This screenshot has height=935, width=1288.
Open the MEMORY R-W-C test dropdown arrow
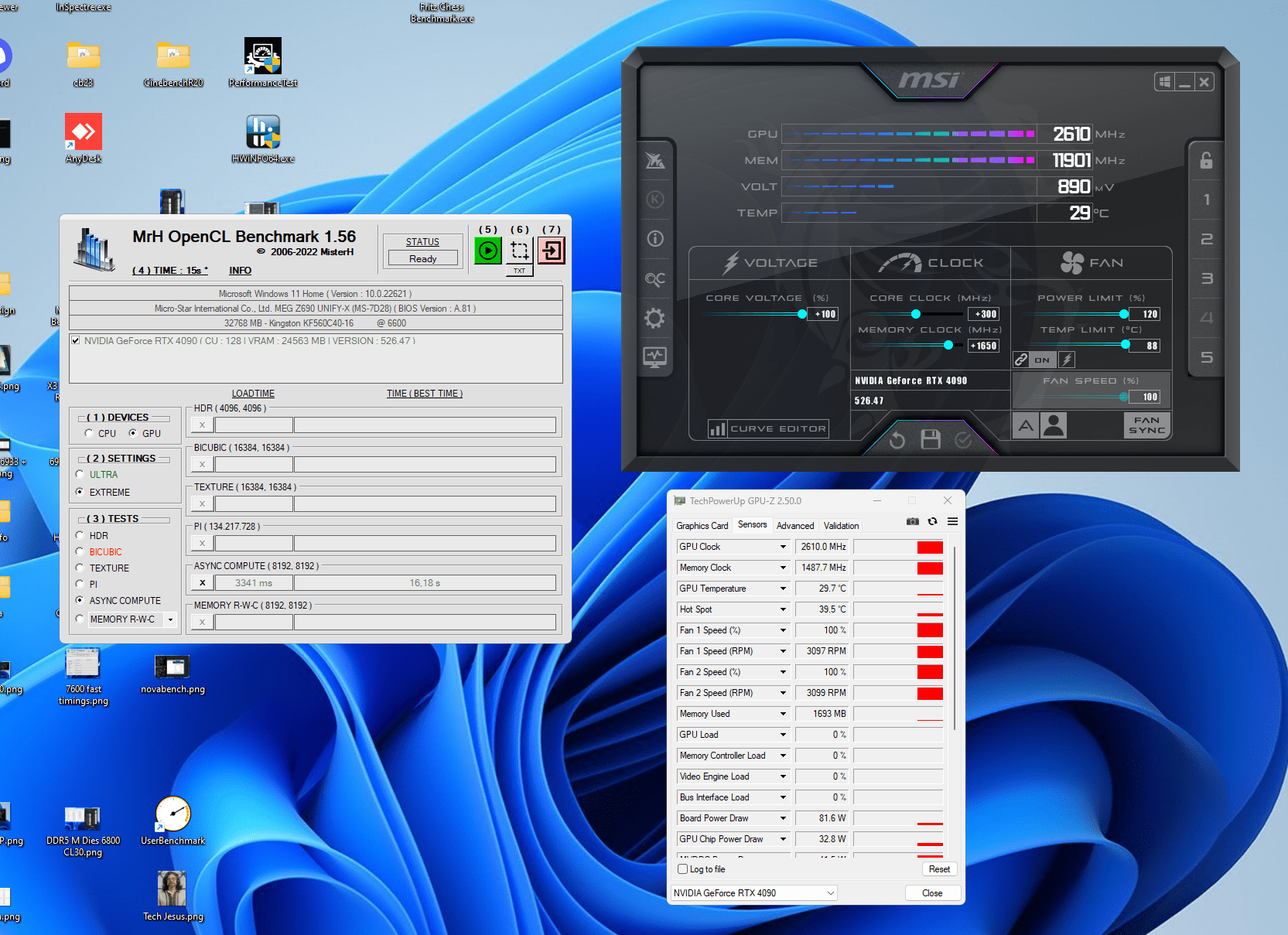pos(171,619)
